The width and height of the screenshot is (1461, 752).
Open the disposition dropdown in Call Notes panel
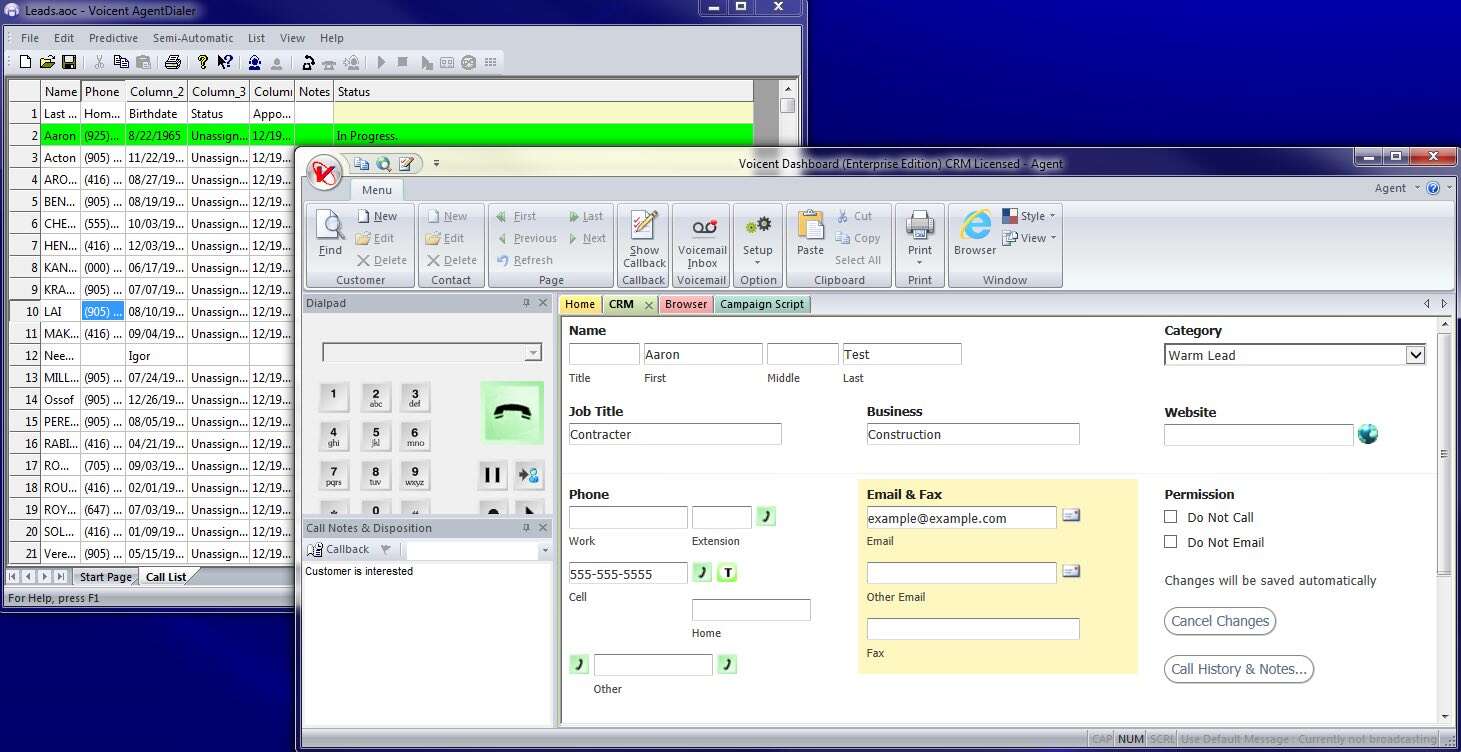[x=545, y=551]
